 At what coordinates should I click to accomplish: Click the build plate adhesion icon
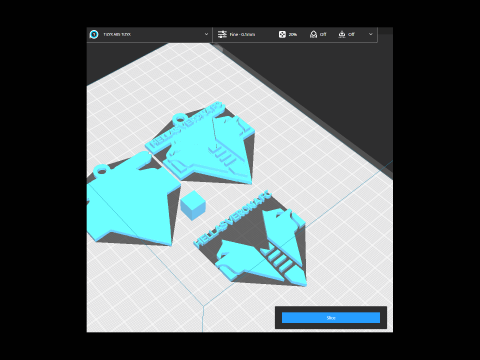pos(342,34)
